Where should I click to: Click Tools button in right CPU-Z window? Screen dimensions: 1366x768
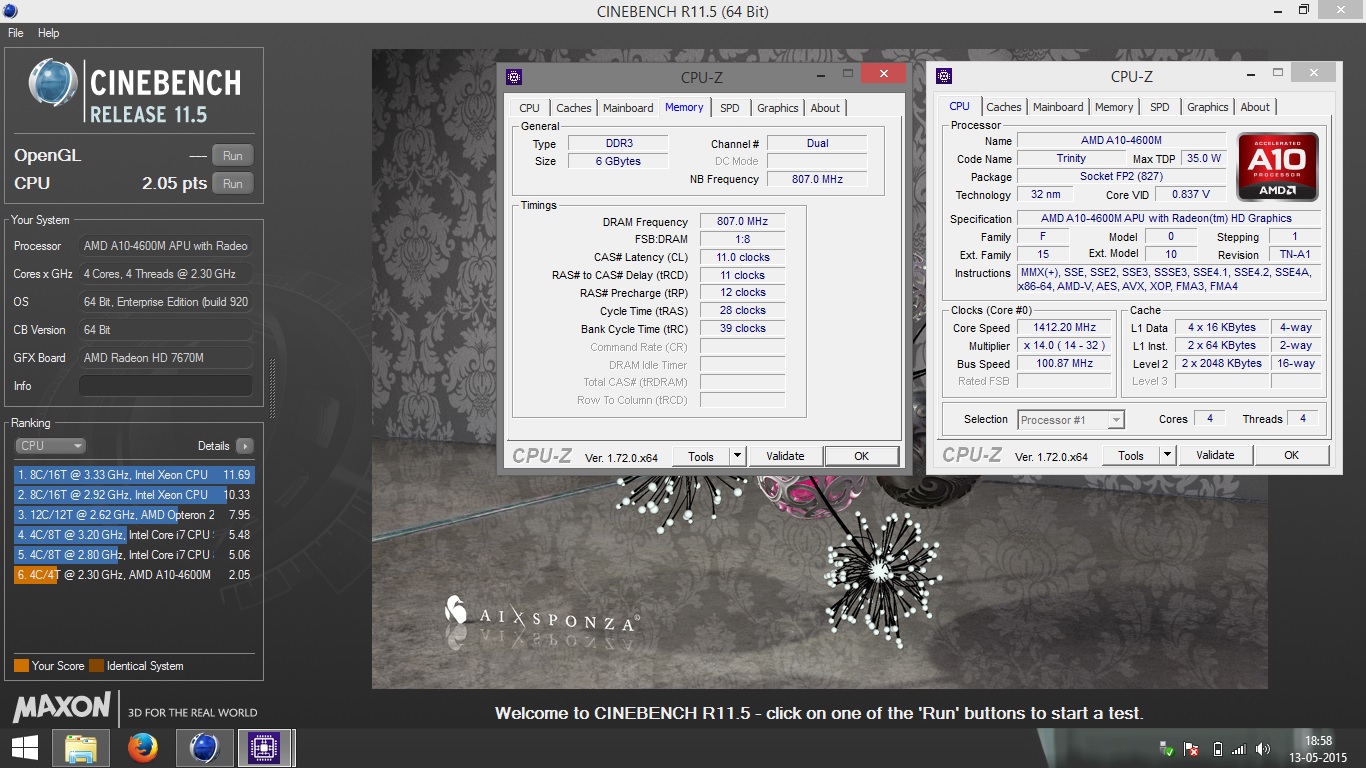click(1131, 455)
